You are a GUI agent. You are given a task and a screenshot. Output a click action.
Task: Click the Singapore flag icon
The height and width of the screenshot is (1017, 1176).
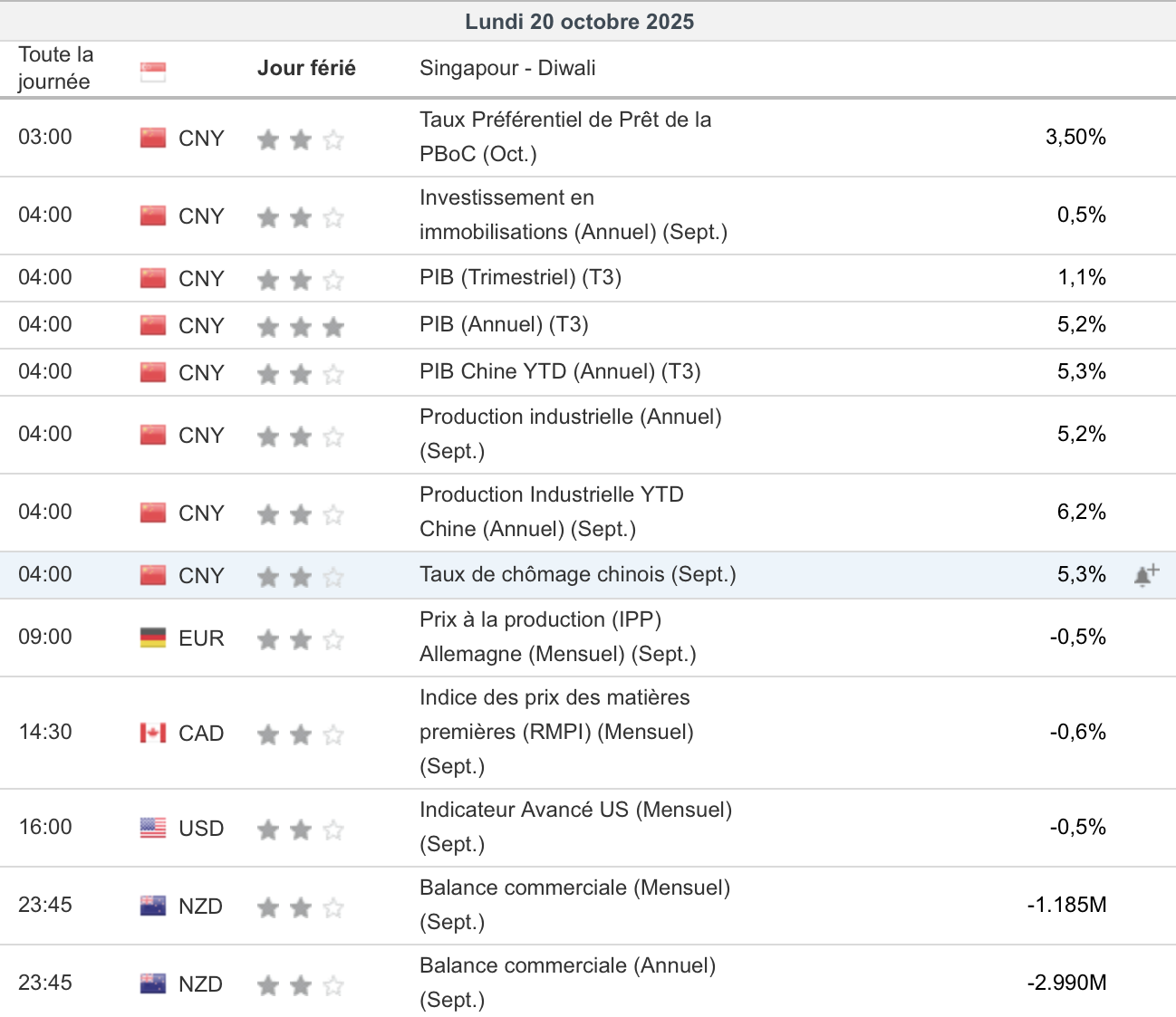click(153, 72)
